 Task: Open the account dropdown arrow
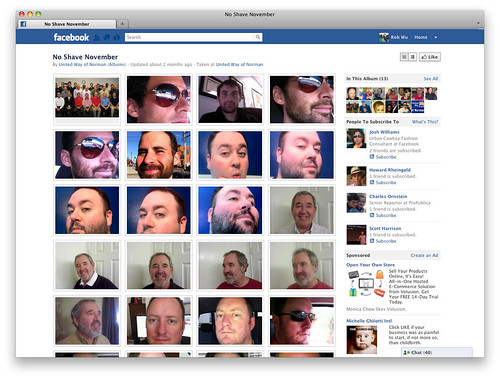point(436,38)
